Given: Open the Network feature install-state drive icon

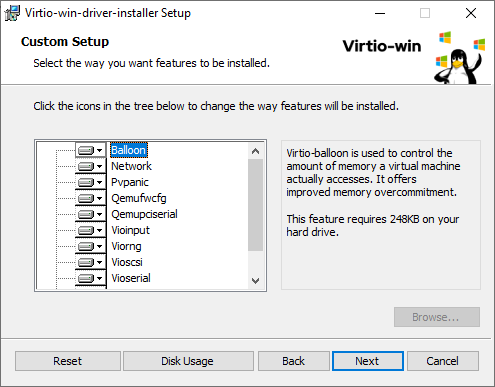Looking at the screenshot, I should click(x=90, y=166).
